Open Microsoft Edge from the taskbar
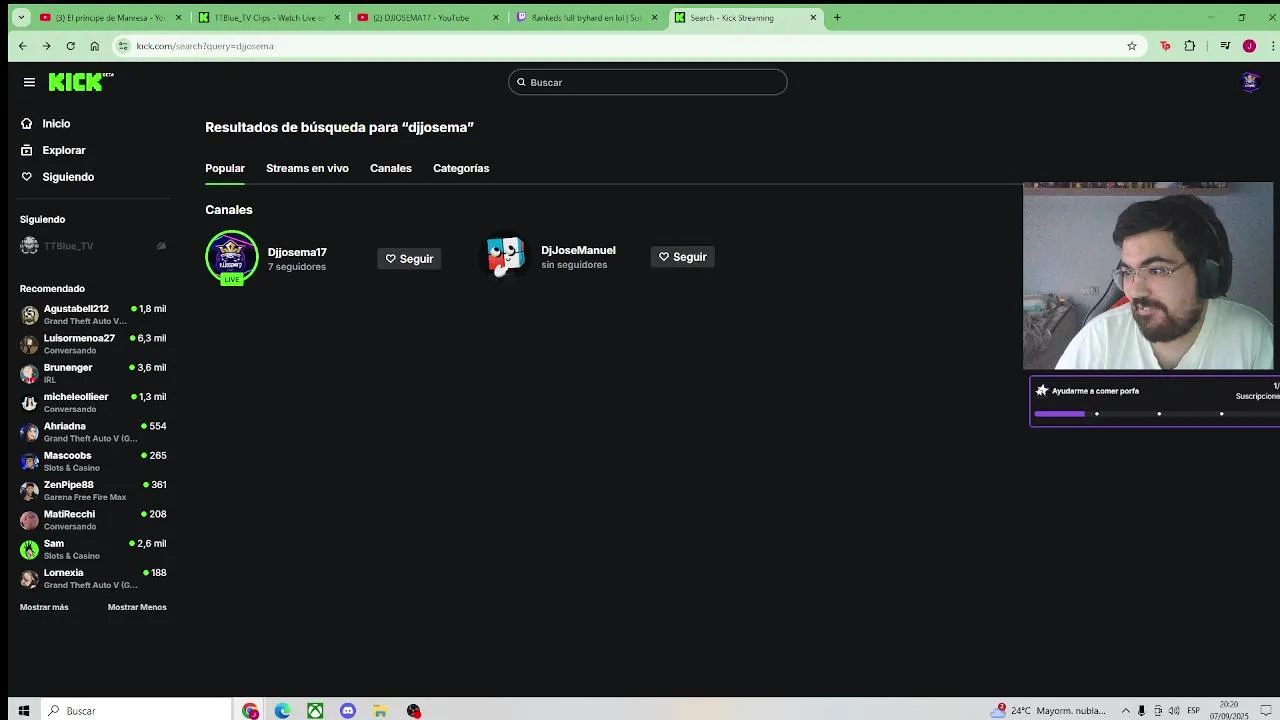The width and height of the screenshot is (1280, 720). [283, 711]
